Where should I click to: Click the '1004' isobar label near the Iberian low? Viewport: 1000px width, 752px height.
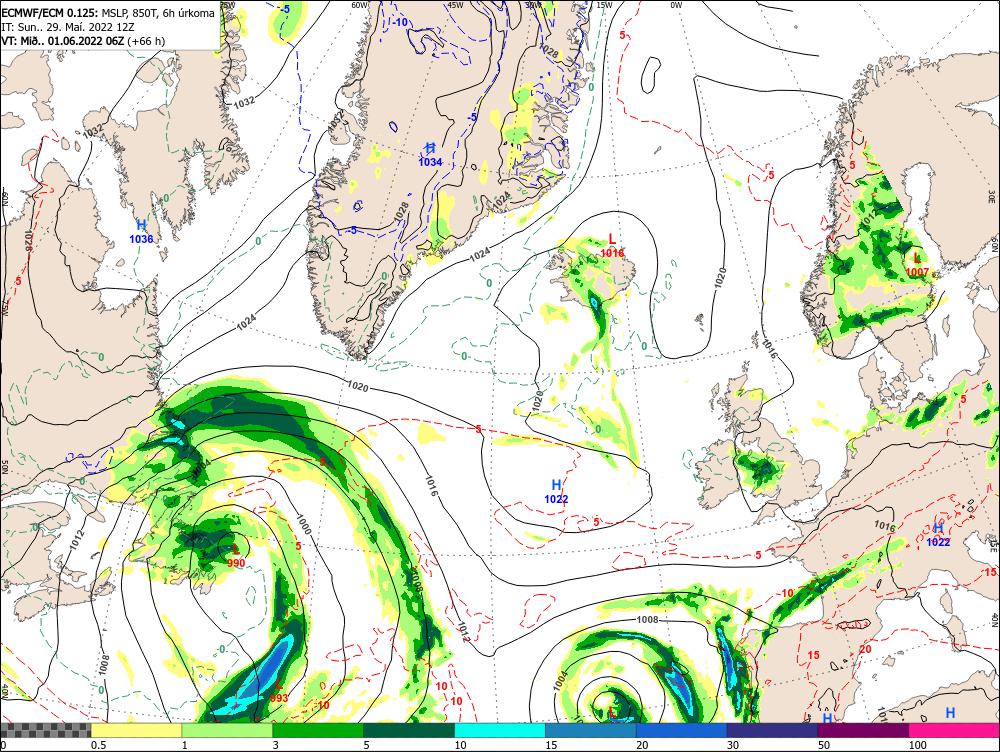(x=561, y=681)
